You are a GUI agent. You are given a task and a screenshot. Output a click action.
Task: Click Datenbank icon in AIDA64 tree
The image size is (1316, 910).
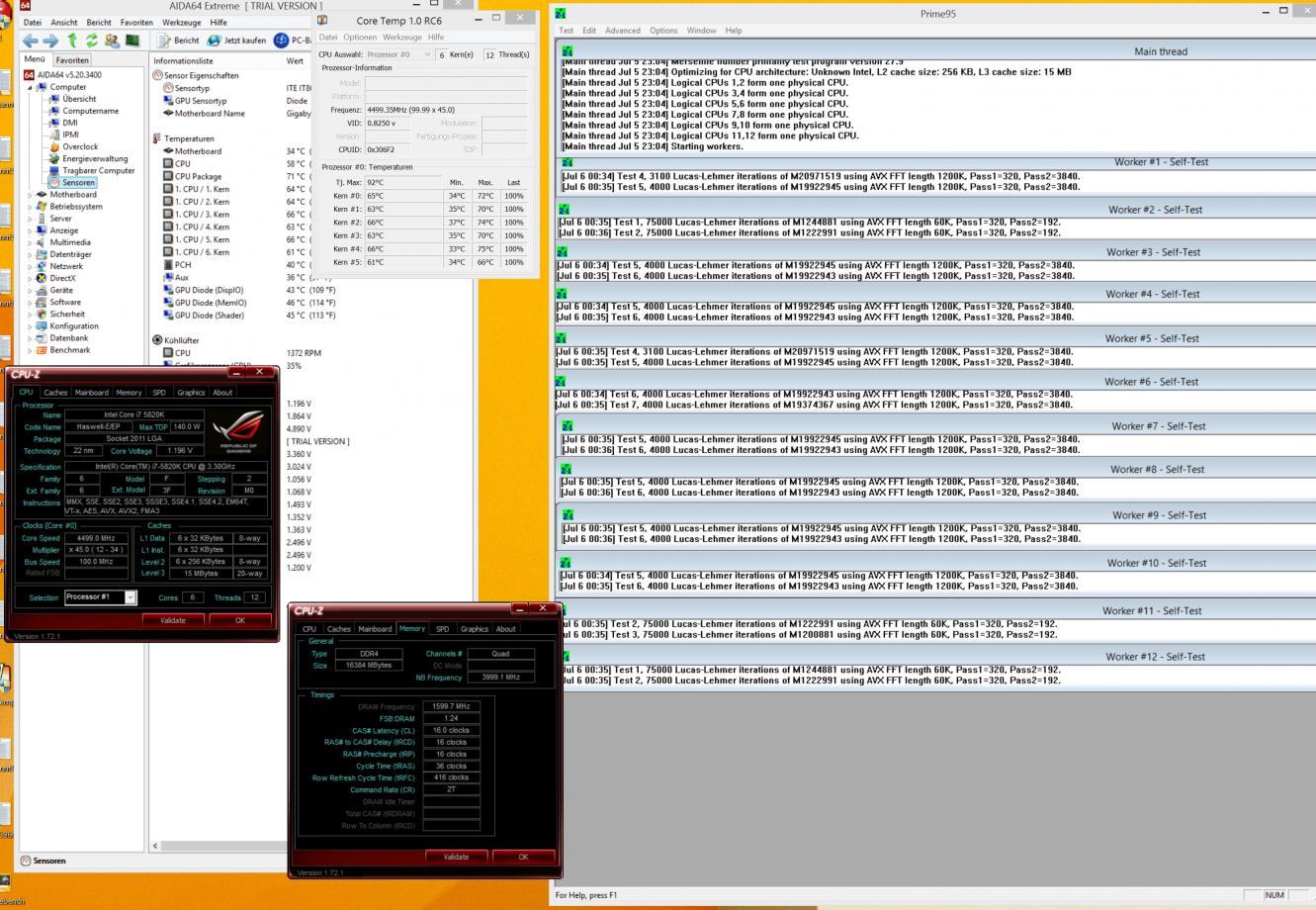pos(42,337)
